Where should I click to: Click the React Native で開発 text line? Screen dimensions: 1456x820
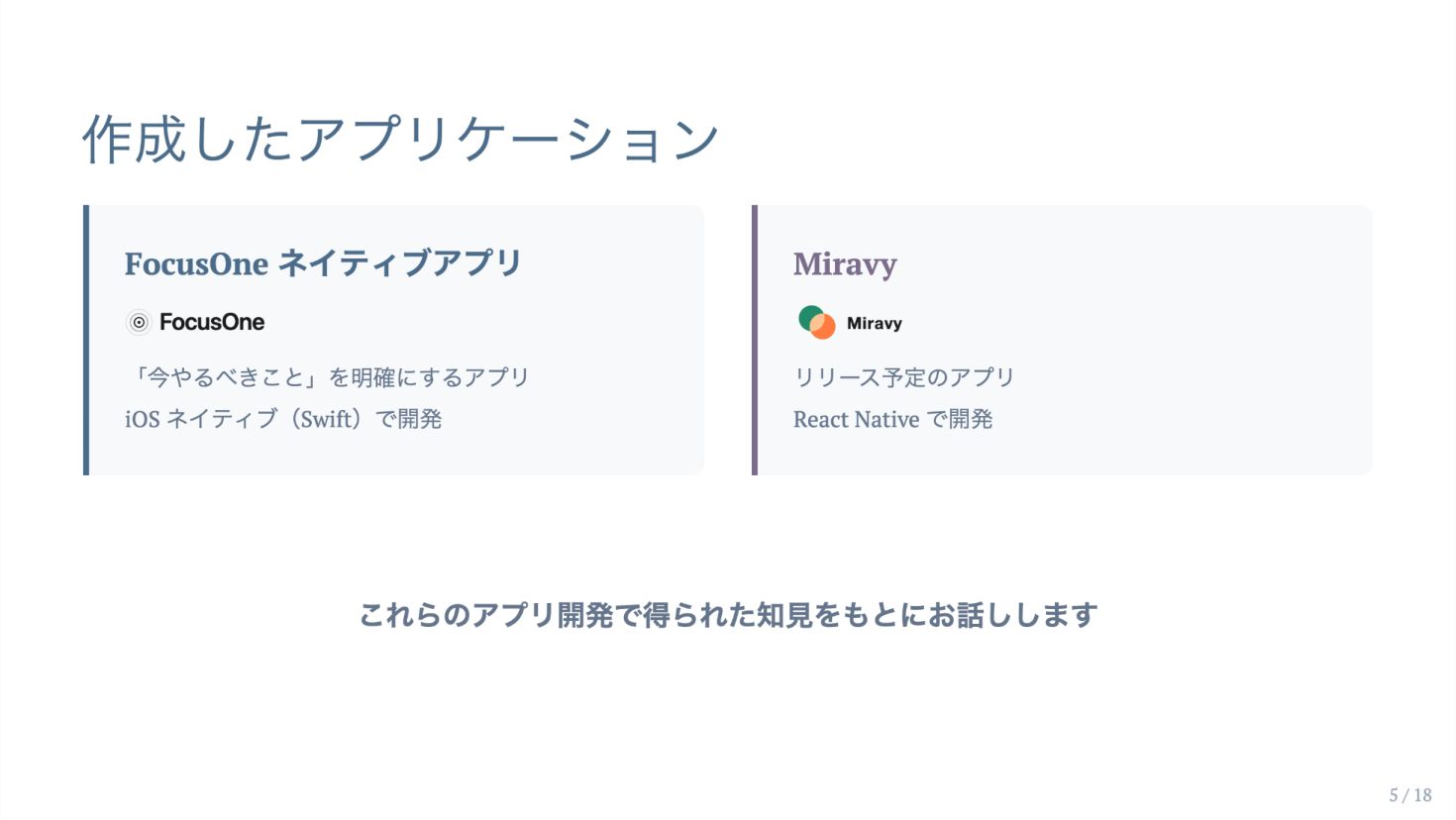892,419
